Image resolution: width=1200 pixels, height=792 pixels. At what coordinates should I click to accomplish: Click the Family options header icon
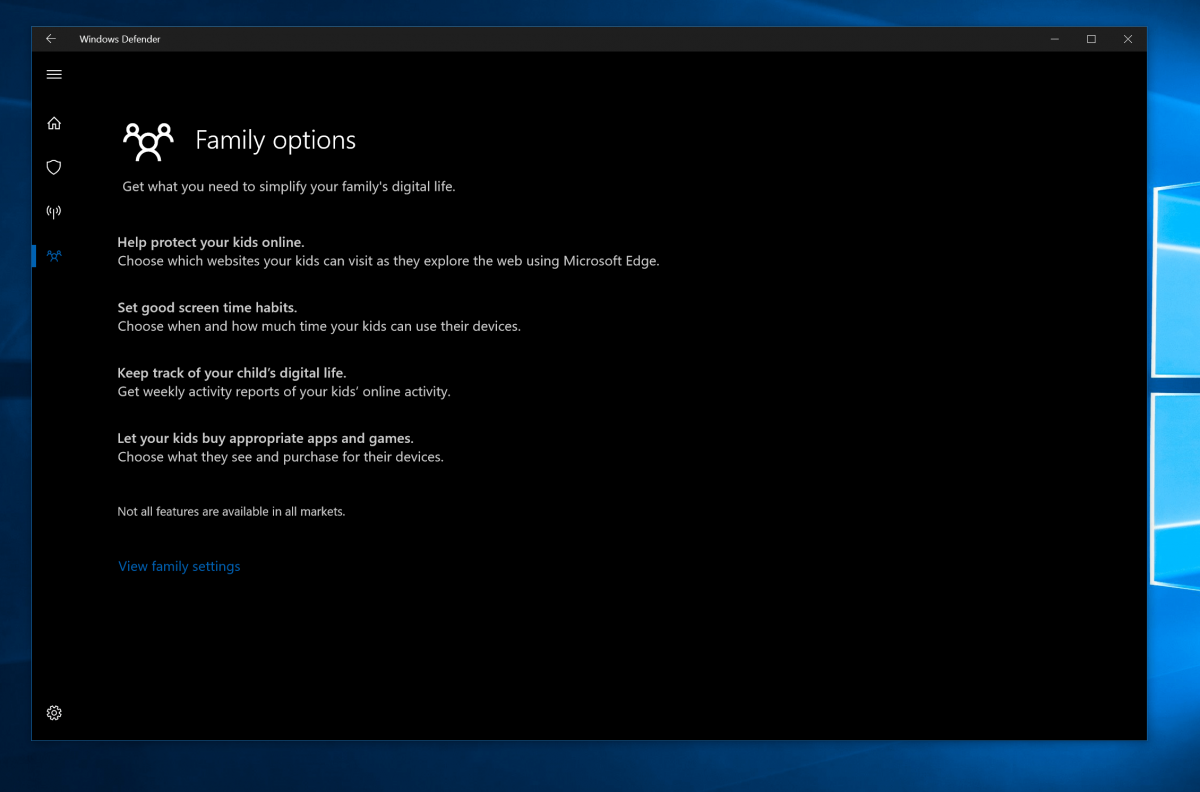click(x=148, y=141)
